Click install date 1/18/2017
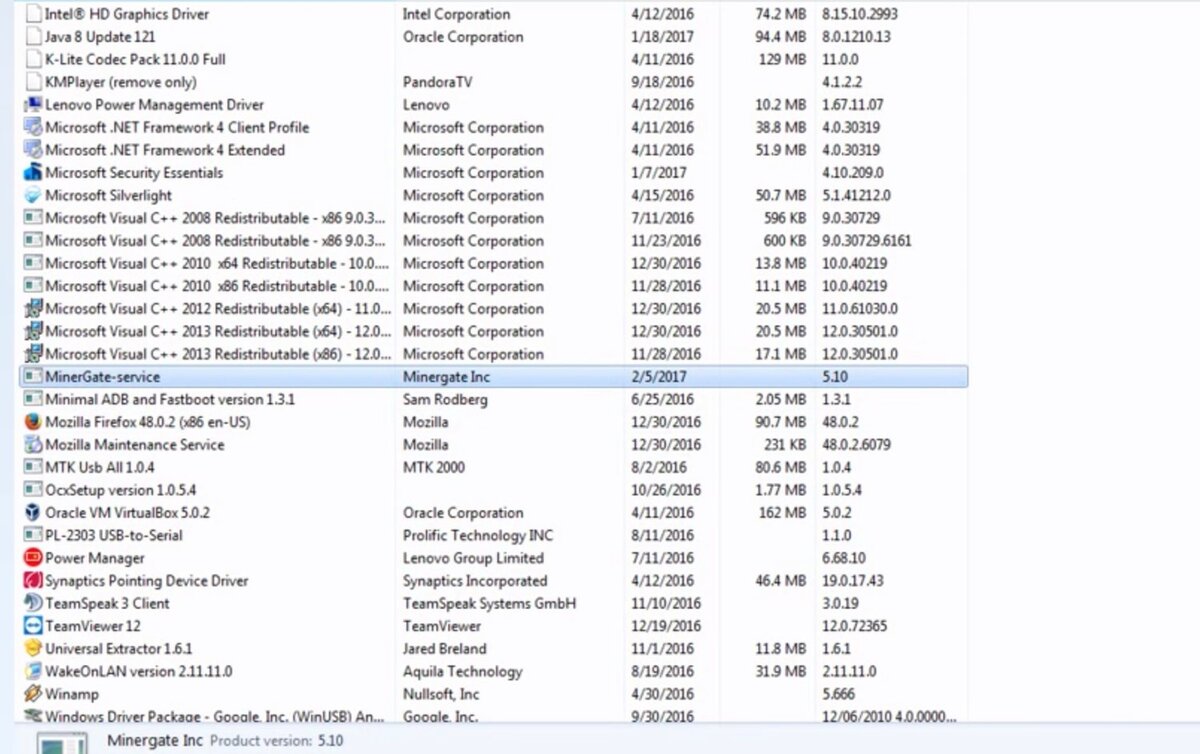 (663, 37)
